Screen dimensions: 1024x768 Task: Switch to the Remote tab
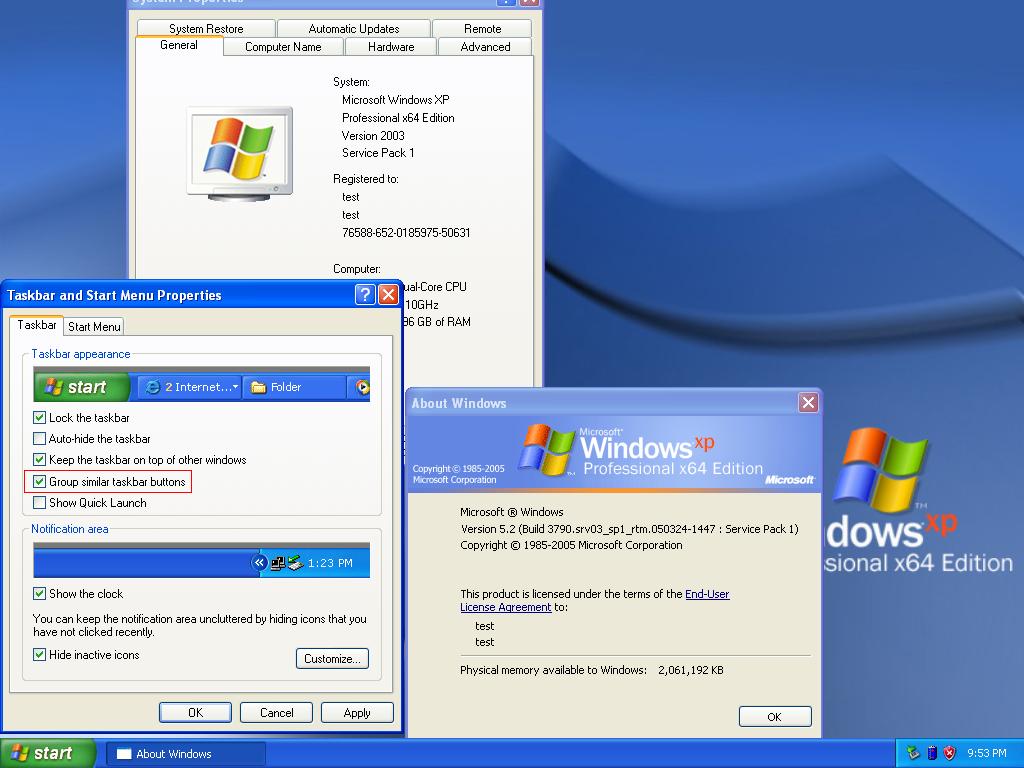pos(482,29)
